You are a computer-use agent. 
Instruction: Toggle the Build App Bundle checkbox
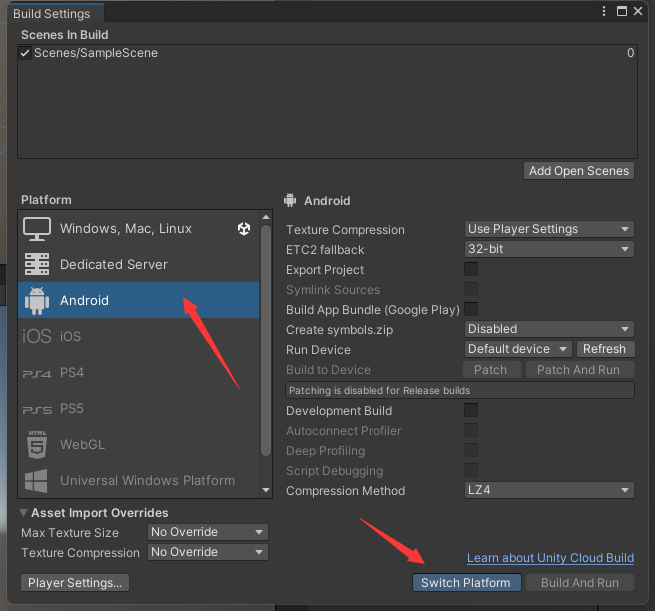click(471, 309)
